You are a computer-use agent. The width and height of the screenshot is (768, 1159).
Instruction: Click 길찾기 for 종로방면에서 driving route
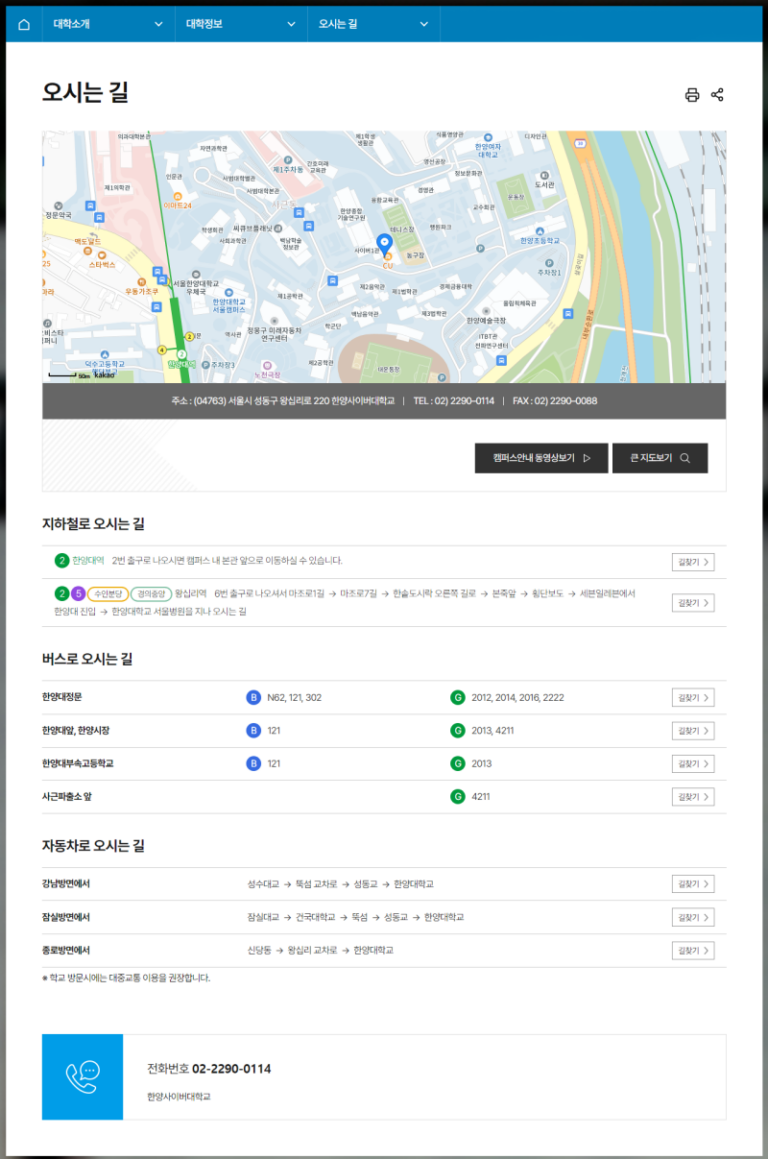click(x=693, y=950)
